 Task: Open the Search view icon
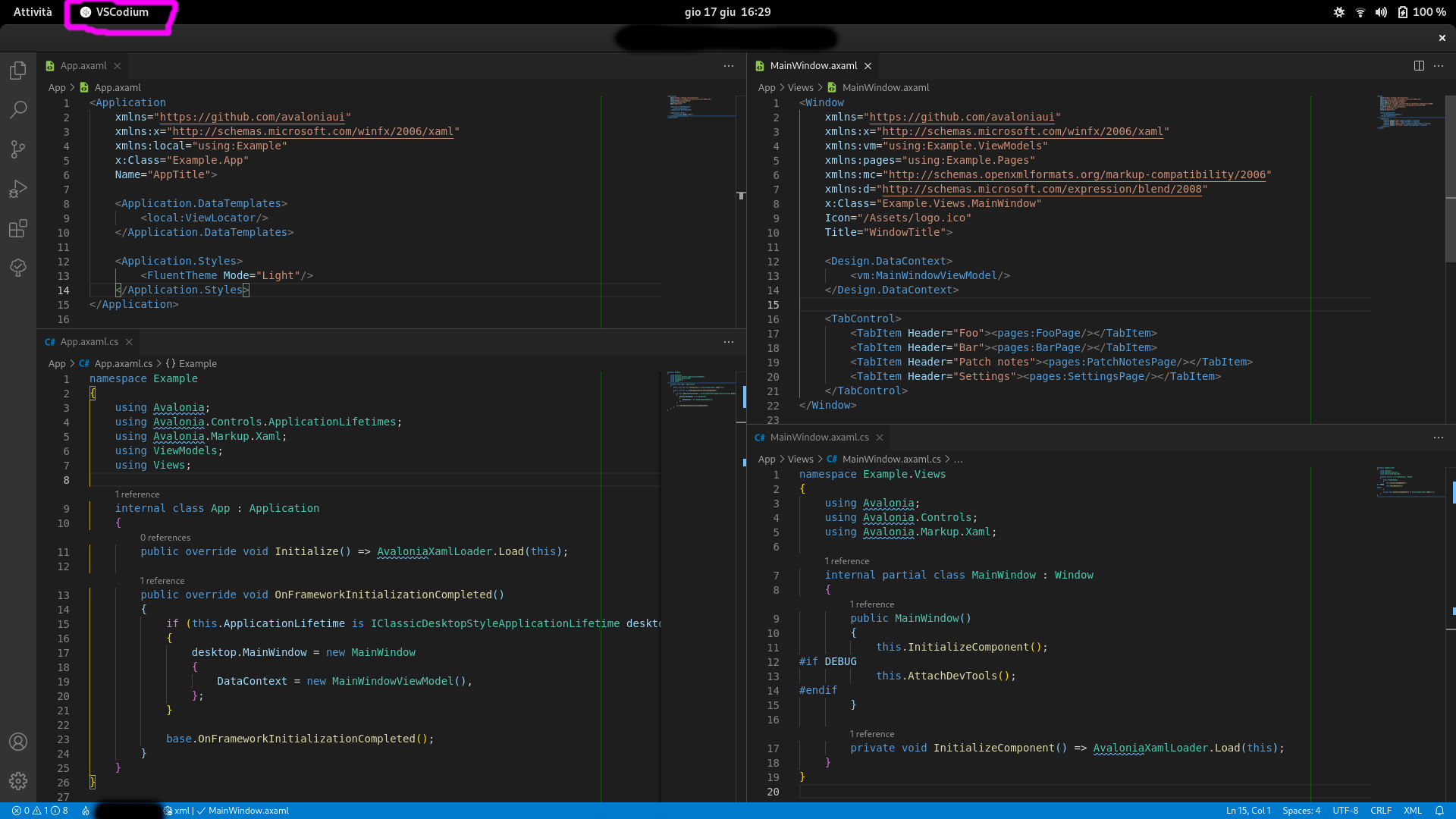coord(18,110)
